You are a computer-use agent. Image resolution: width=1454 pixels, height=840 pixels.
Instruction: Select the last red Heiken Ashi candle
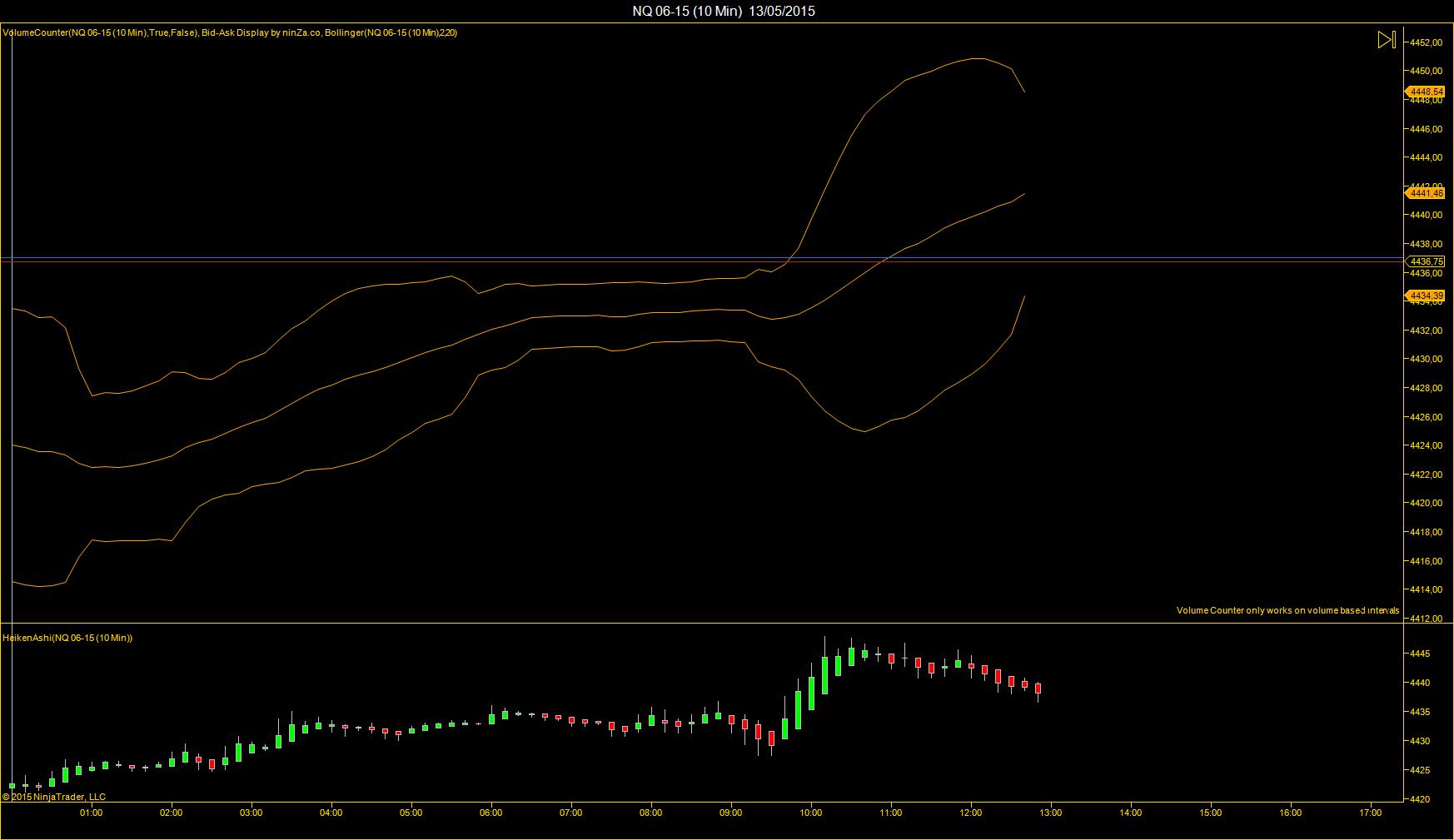pyautogui.click(x=1038, y=689)
